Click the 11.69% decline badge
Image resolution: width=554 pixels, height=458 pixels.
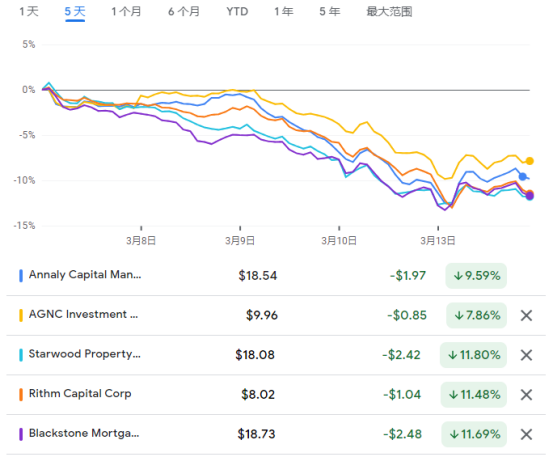[474, 434]
